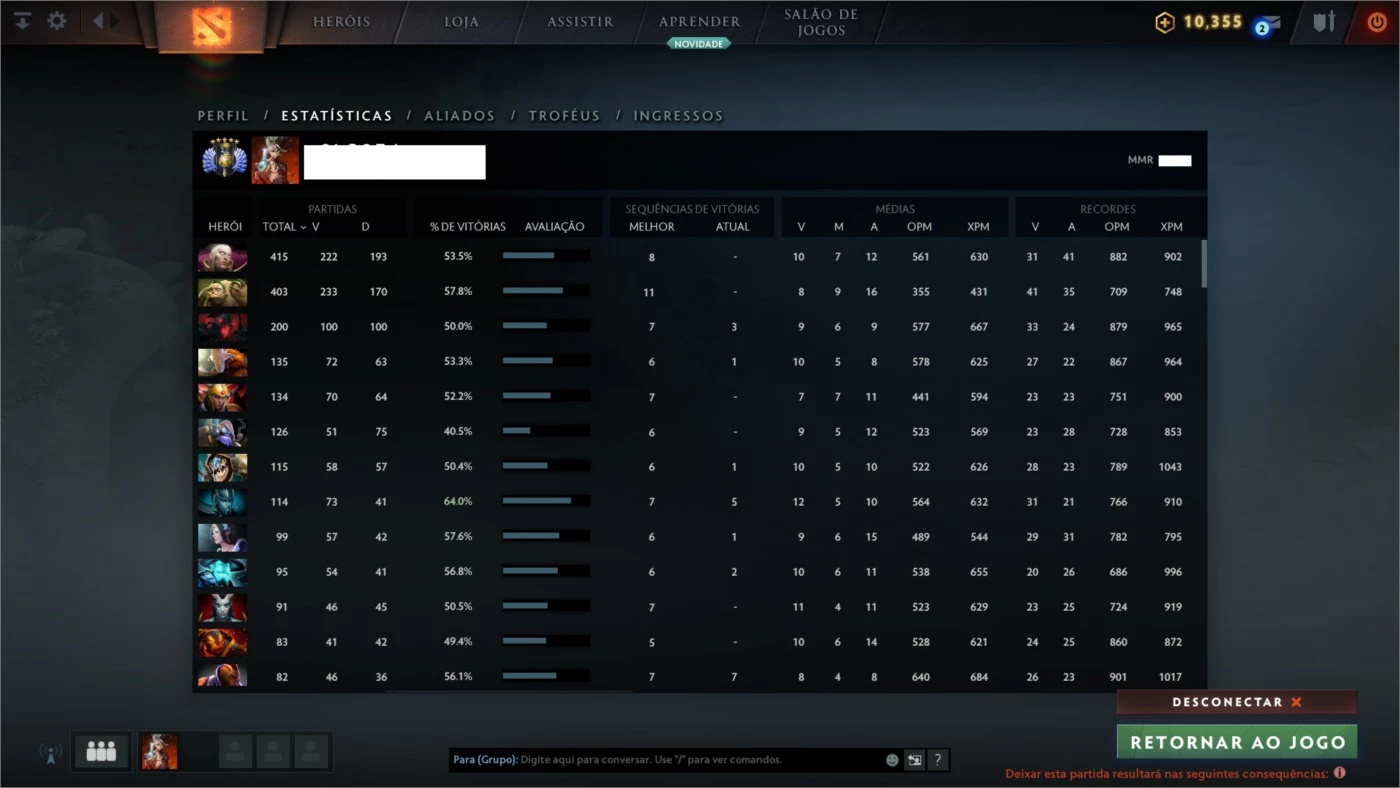Screen dimensions: 1400x788
Task: Select the hero icon in the 95 games row
Action: point(222,572)
